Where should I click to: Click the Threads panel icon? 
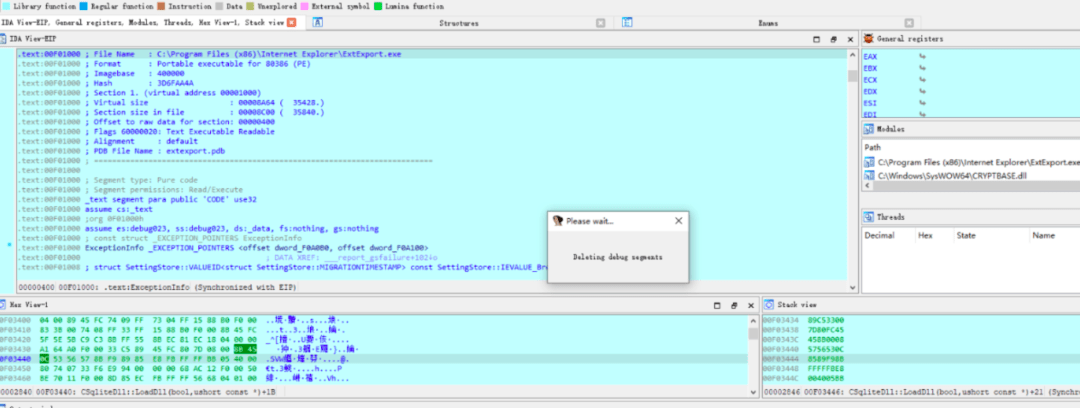(869, 217)
